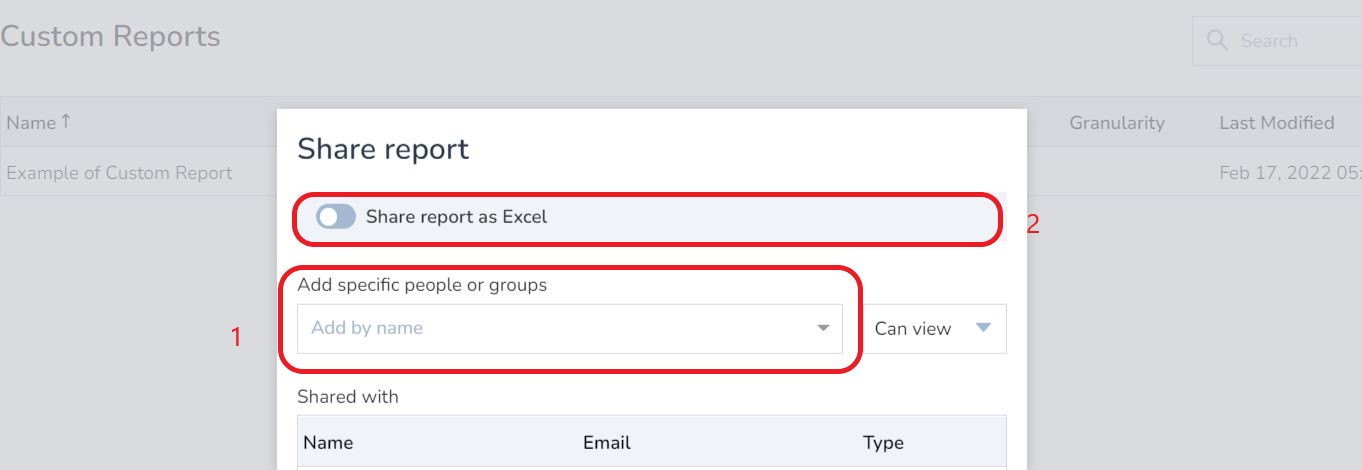Click the Name header in reports table
Image resolution: width=1362 pixels, height=470 pixels.
click(x=31, y=123)
